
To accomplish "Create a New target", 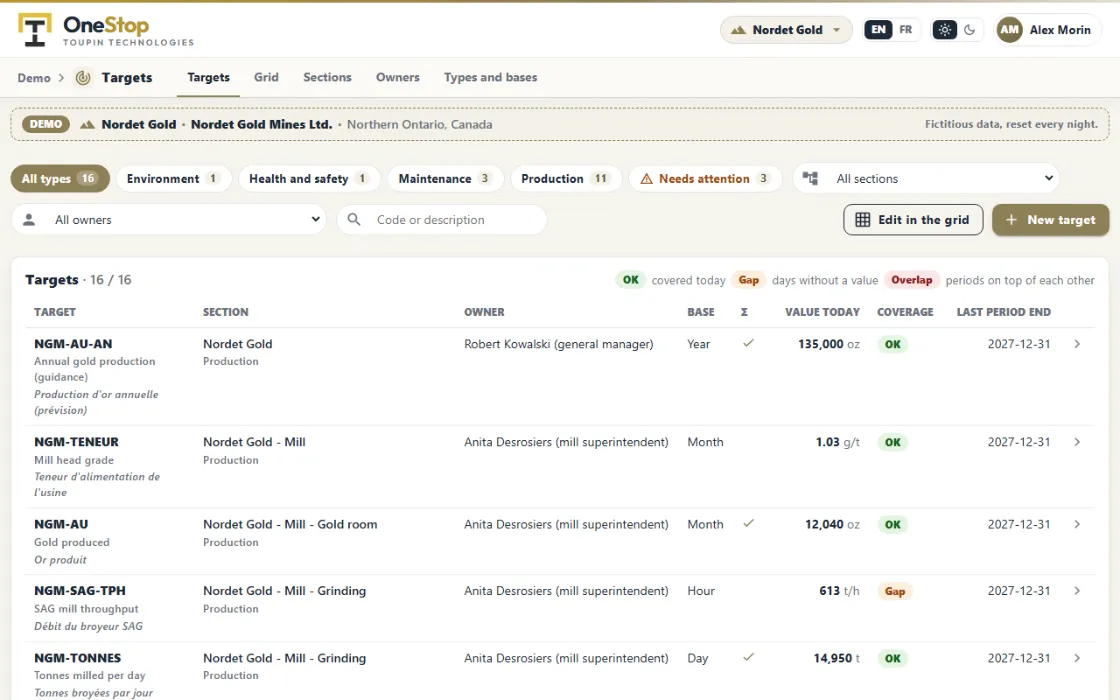I will point(1050,220).
